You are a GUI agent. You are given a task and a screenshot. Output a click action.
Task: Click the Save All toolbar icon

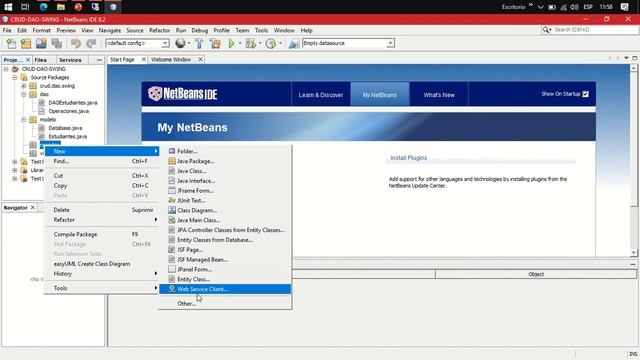pyautogui.click(x=57, y=43)
